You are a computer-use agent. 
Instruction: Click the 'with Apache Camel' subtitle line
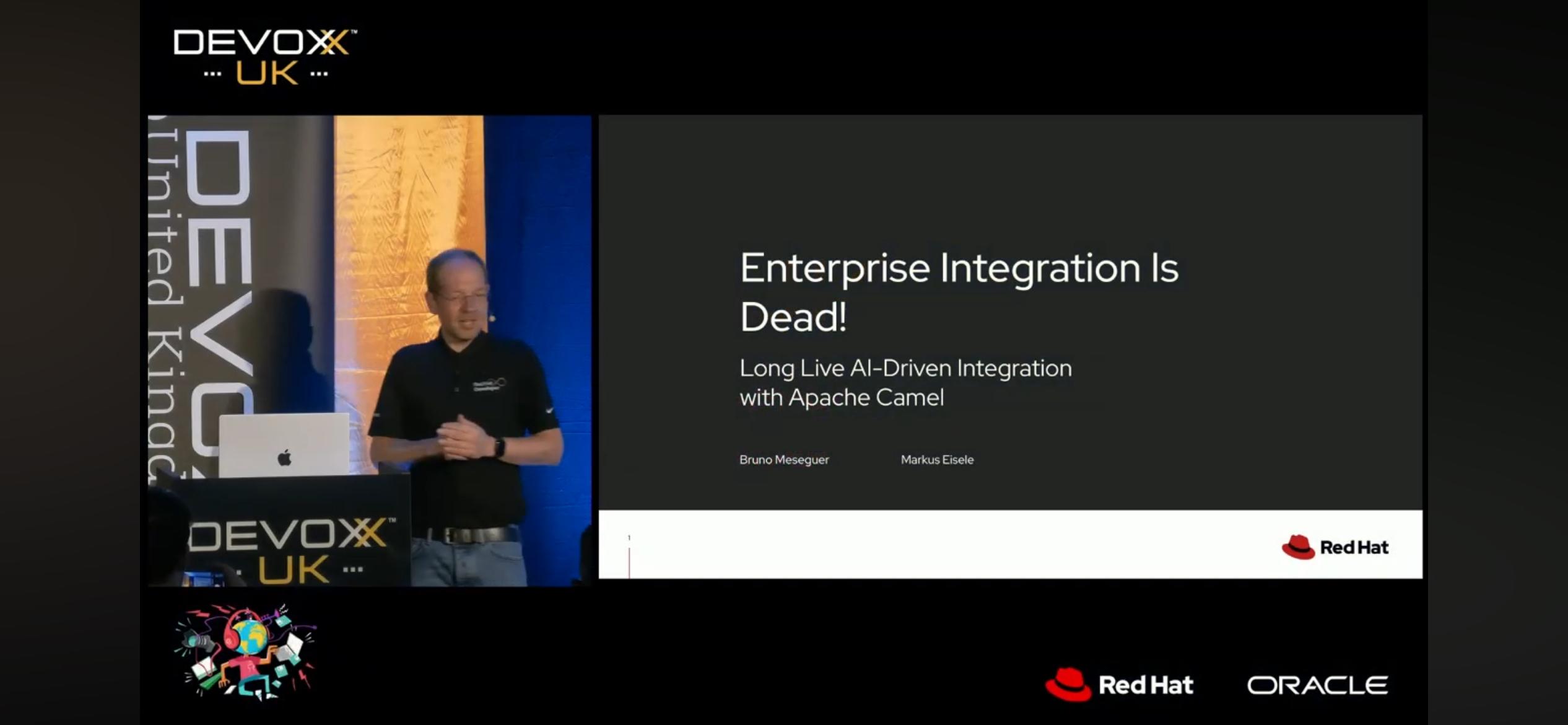(x=842, y=397)
